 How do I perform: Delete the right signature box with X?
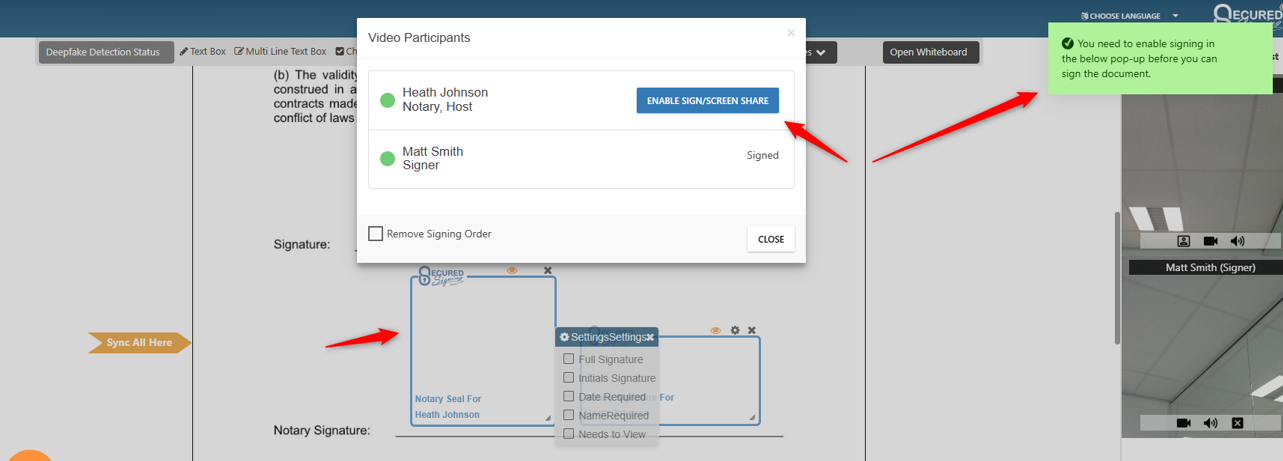click(x=752, y=330)
